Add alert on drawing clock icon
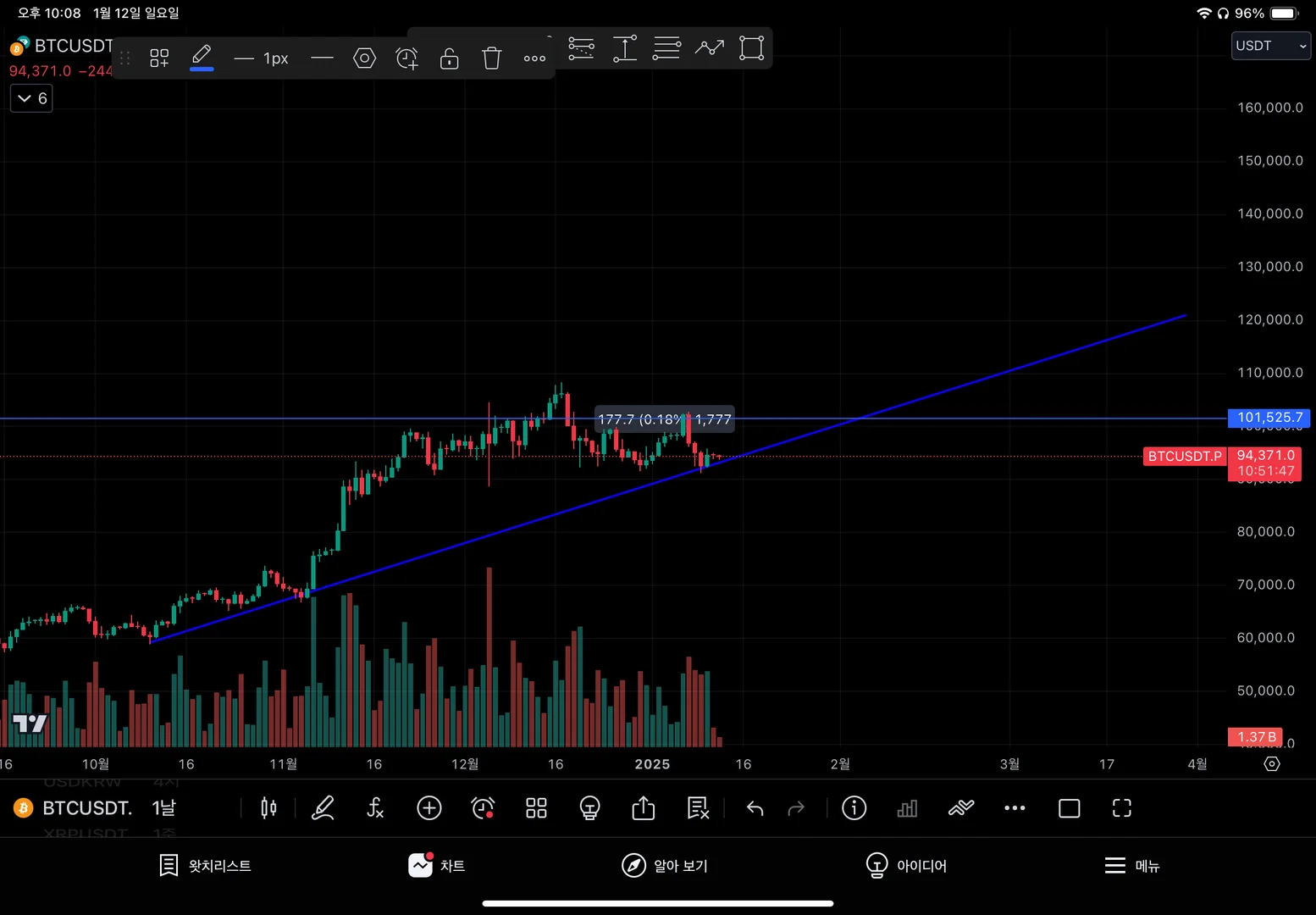 coord(407,58)
